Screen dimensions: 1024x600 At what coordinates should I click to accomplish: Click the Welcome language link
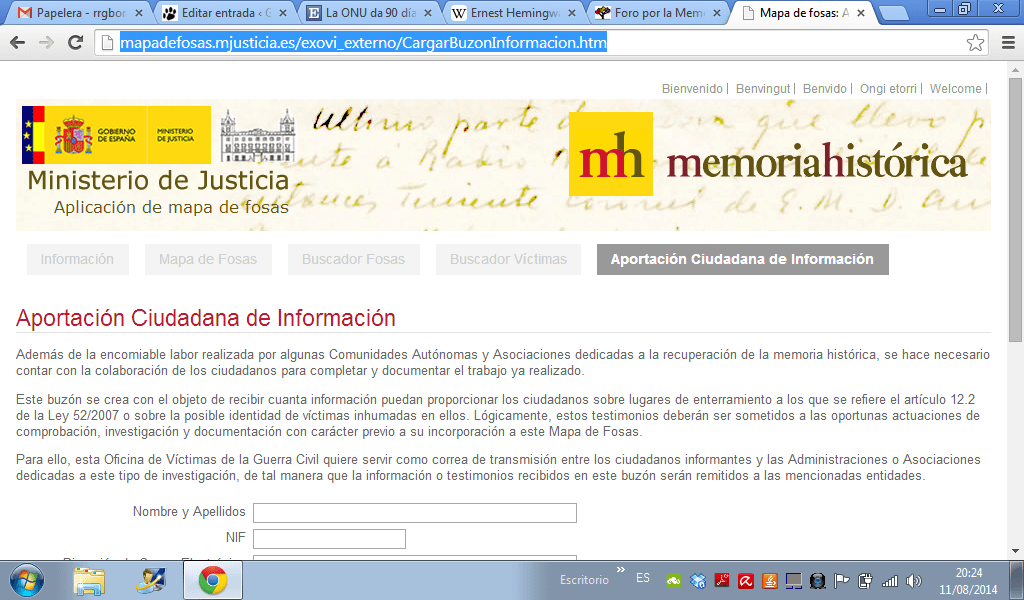coord(955,89)
